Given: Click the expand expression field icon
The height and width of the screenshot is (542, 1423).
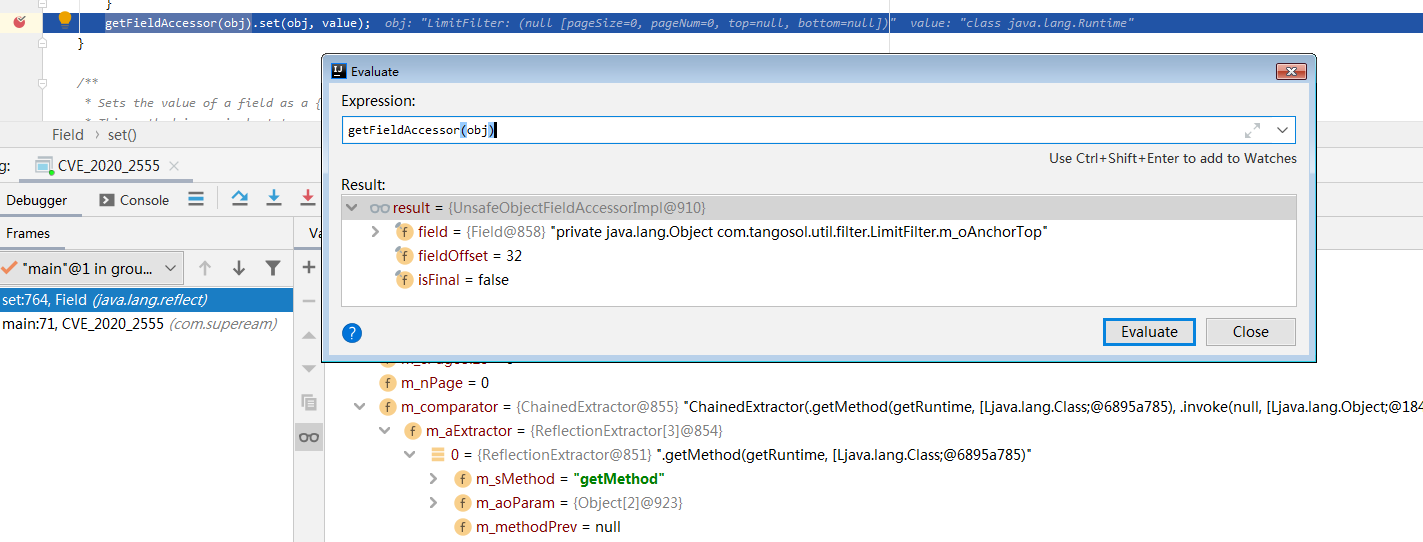Looking at the screenshot, I should click(x=1252, y=131).
